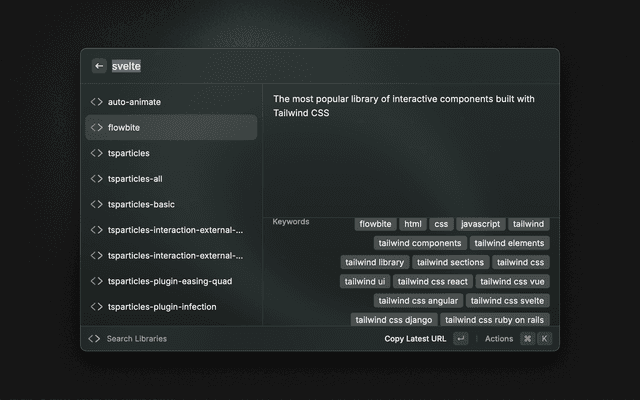Click the svelte search input field
640x400 pixels.
pos(300,66)
